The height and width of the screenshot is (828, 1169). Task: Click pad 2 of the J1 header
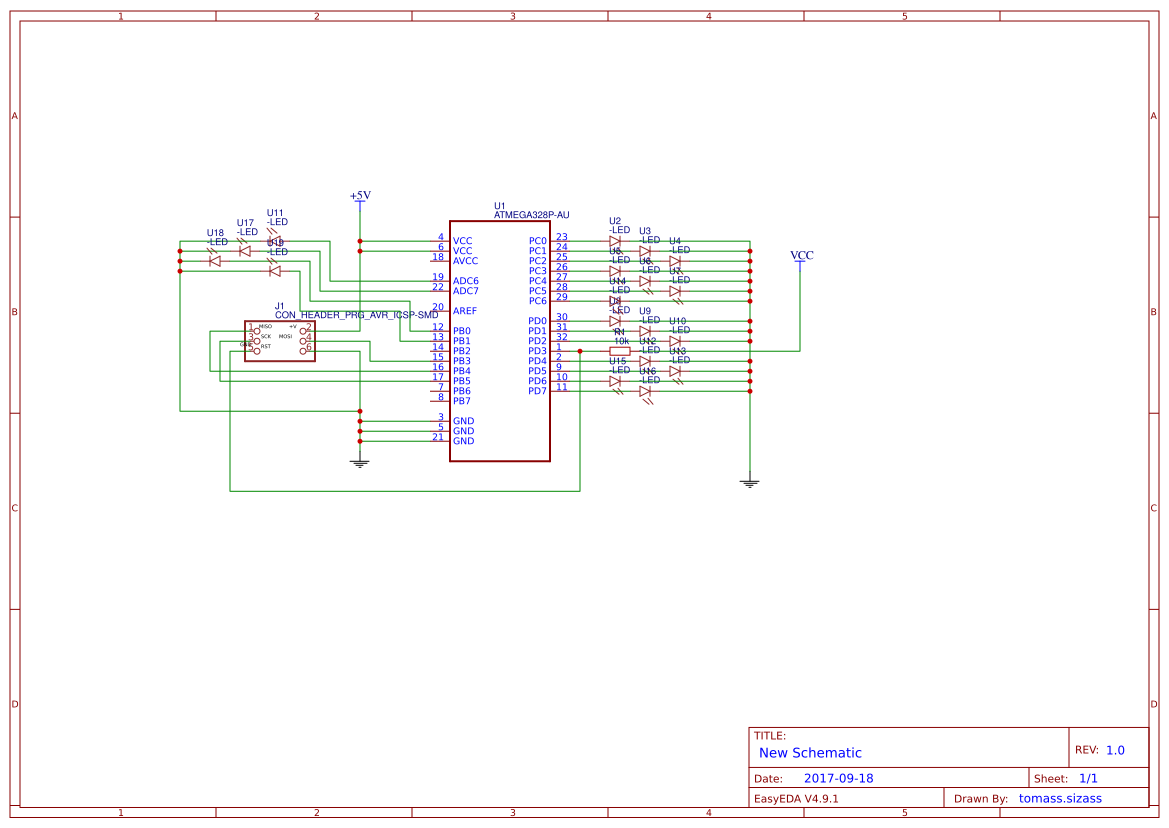(x=303, y=331)
